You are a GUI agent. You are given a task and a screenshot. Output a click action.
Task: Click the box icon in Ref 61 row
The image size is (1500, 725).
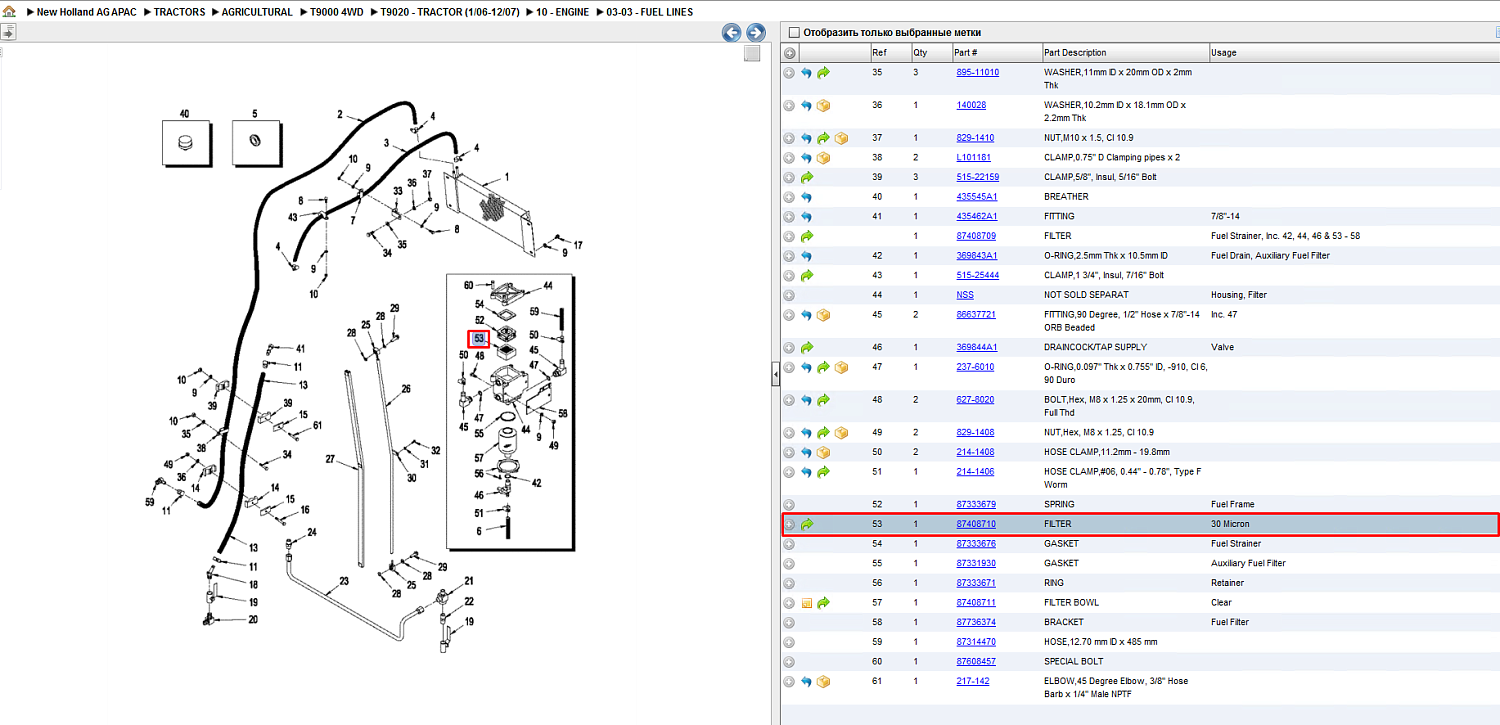tap(823, 682)
